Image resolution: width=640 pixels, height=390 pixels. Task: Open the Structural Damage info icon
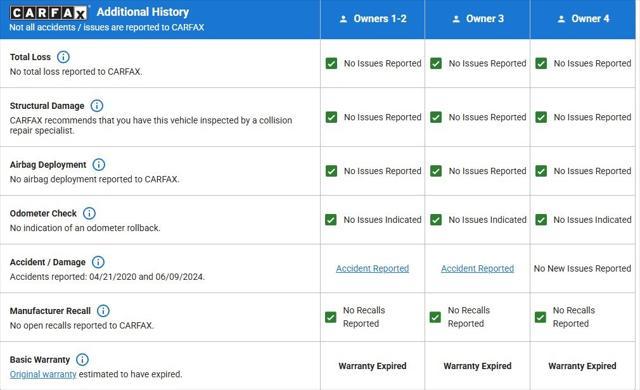[x=97, y=106]
